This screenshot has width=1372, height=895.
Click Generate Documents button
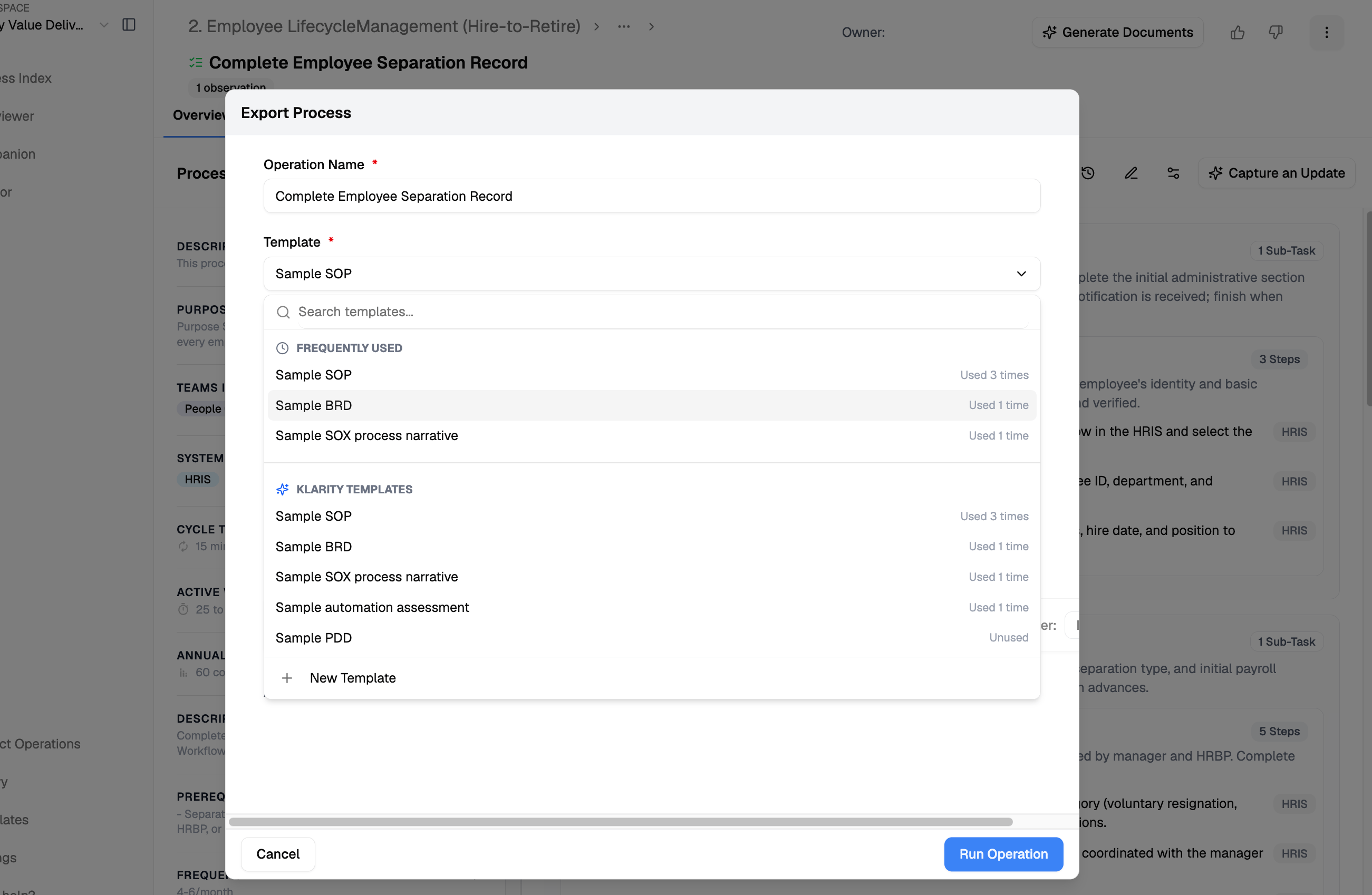click(1117, 32)
